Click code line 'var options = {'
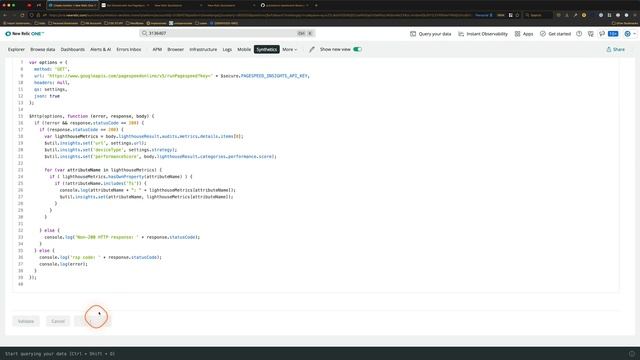The height and width of the screenshot is (360, 640). 48,62
